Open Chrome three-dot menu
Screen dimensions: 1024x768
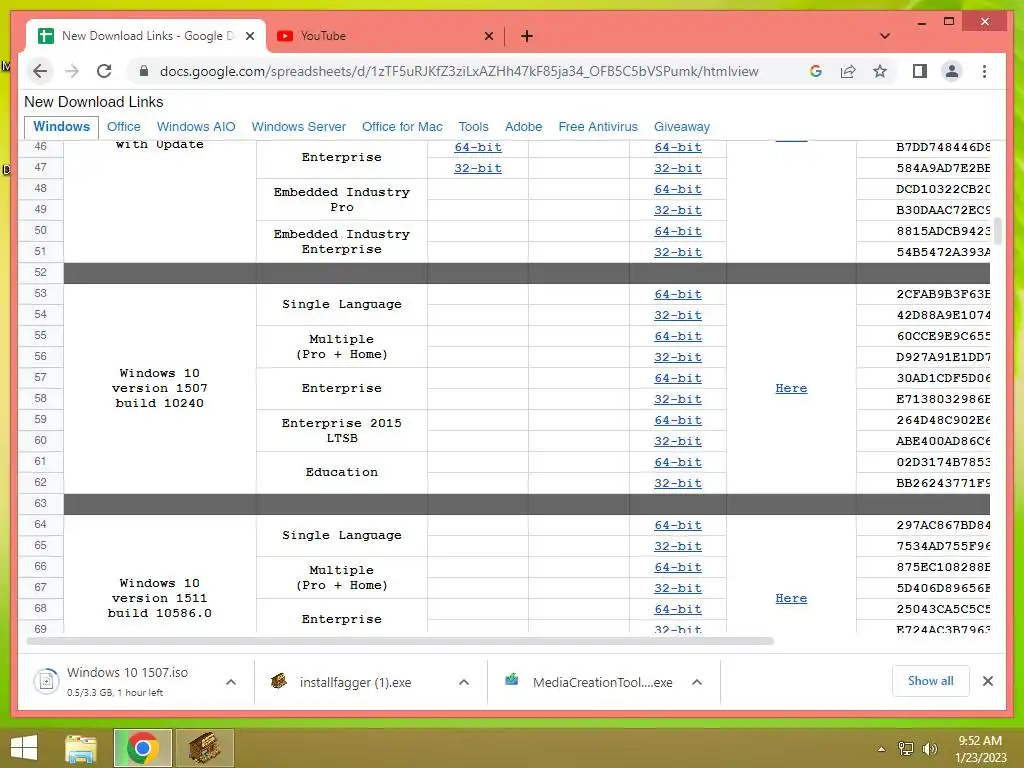click(984, 71)
